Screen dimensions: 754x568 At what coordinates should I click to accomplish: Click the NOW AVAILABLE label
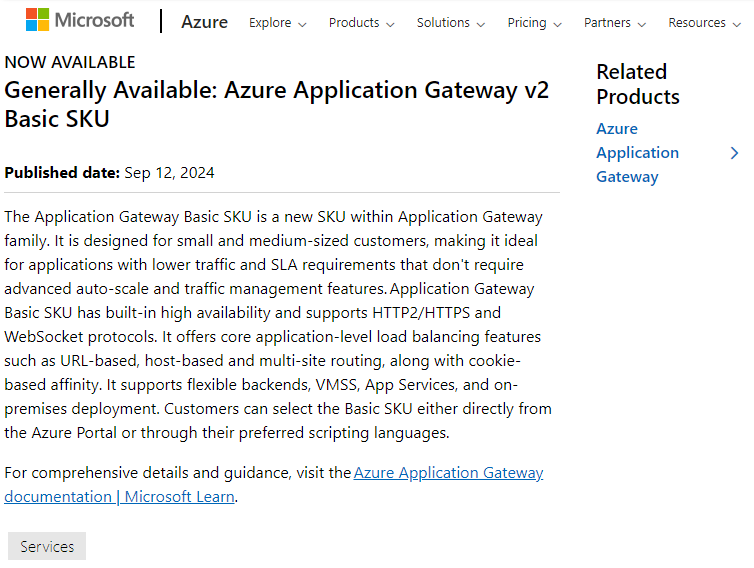pos(70,63)
